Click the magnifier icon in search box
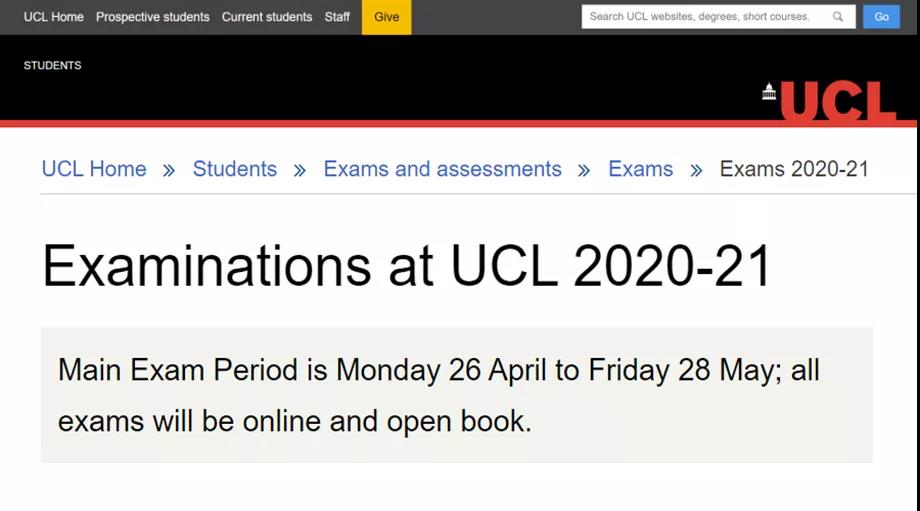Viewport: 920px width, 511px height. [838, 17]
